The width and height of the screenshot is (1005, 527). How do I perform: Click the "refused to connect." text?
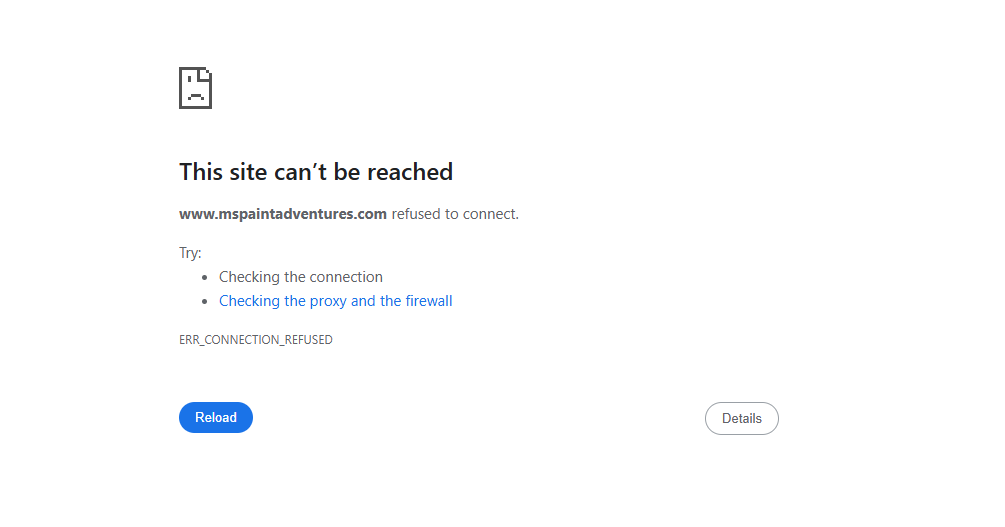tap(455, 214)
